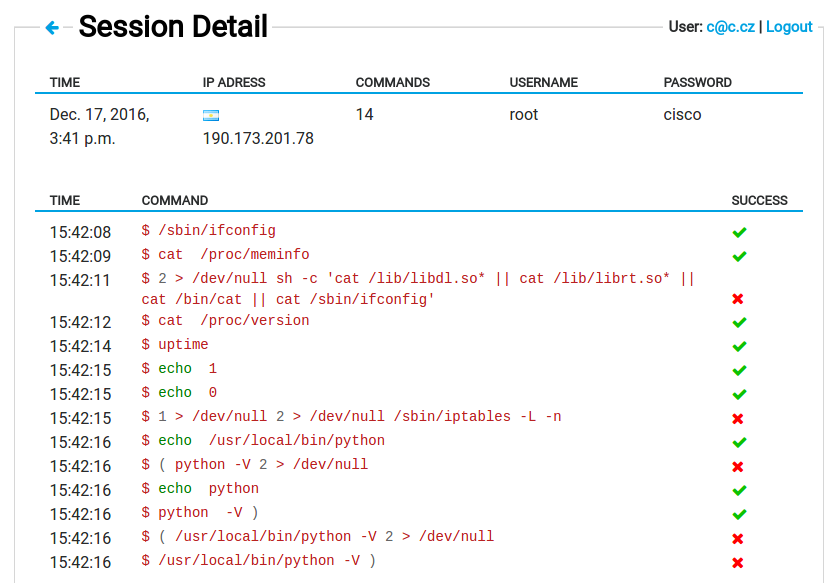Click the Argentina flag icon
The image size is (832, 583).
[211, 115]
